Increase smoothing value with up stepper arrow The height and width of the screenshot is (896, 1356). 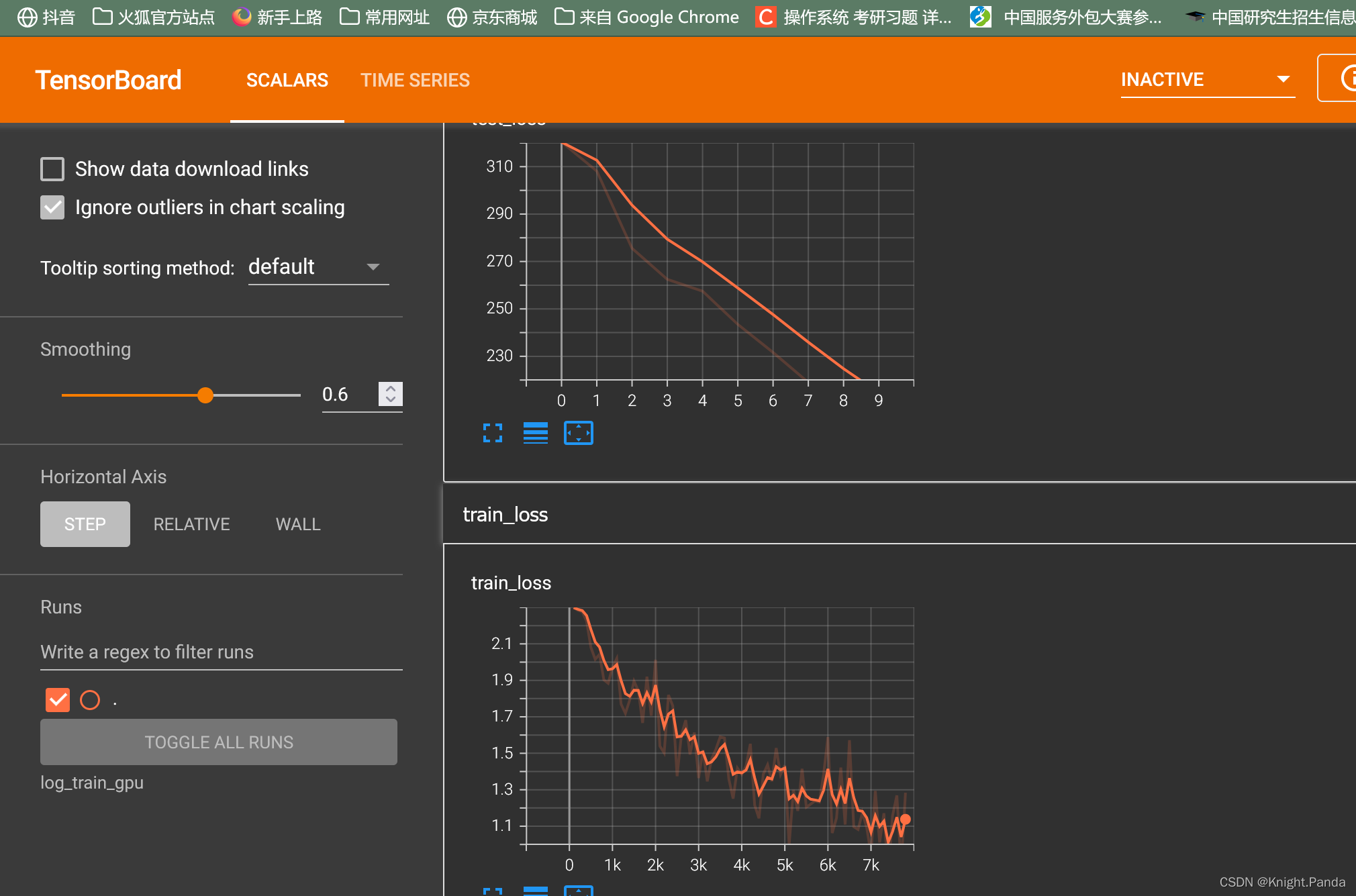391,389
